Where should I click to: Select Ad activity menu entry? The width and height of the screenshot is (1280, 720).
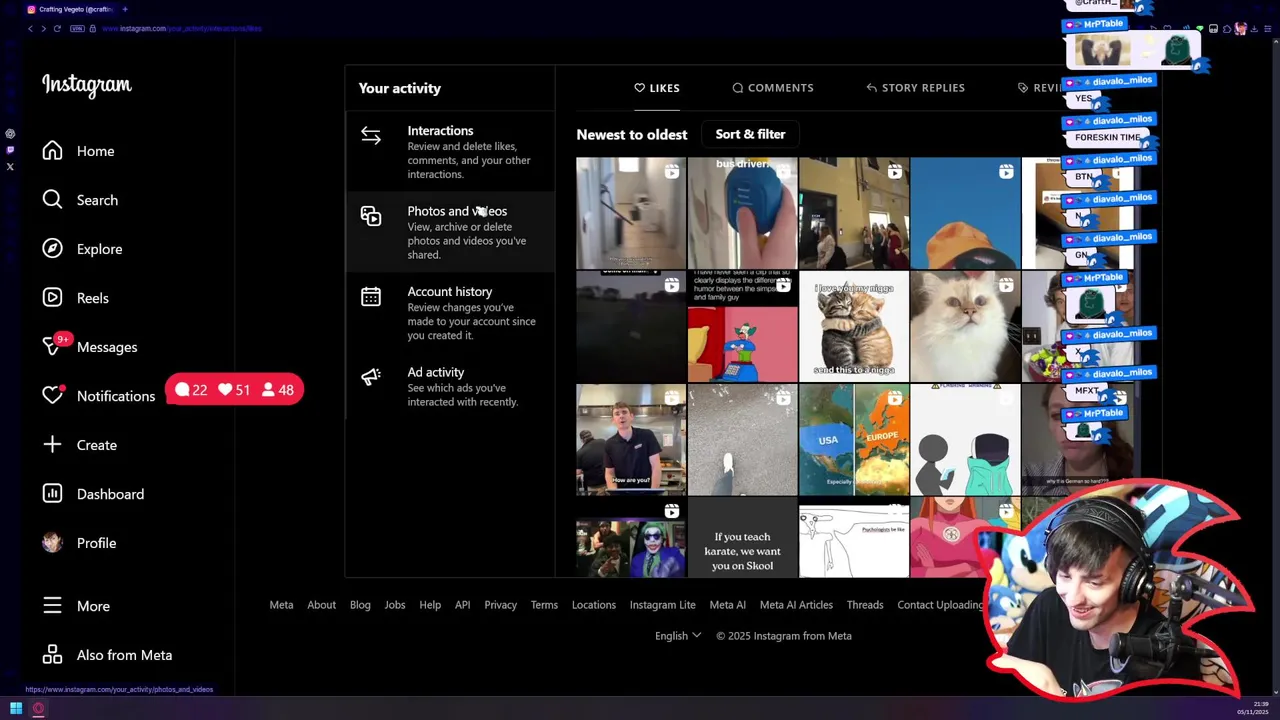[x=449, y=387]
